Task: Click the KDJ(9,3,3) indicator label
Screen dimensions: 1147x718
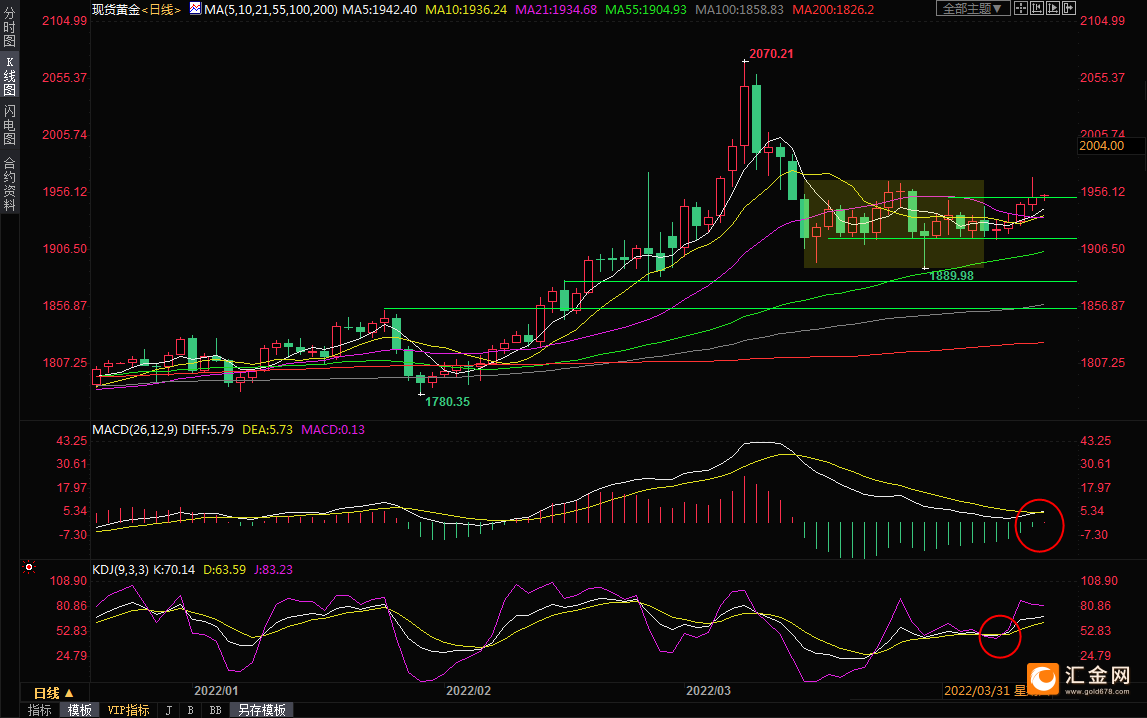Action: click(121, 570)
